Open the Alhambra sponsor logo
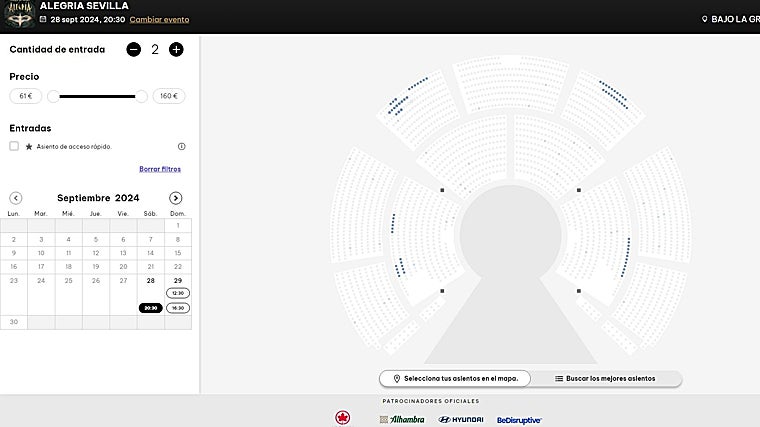760x427 pixels. (x=402, y=419)
